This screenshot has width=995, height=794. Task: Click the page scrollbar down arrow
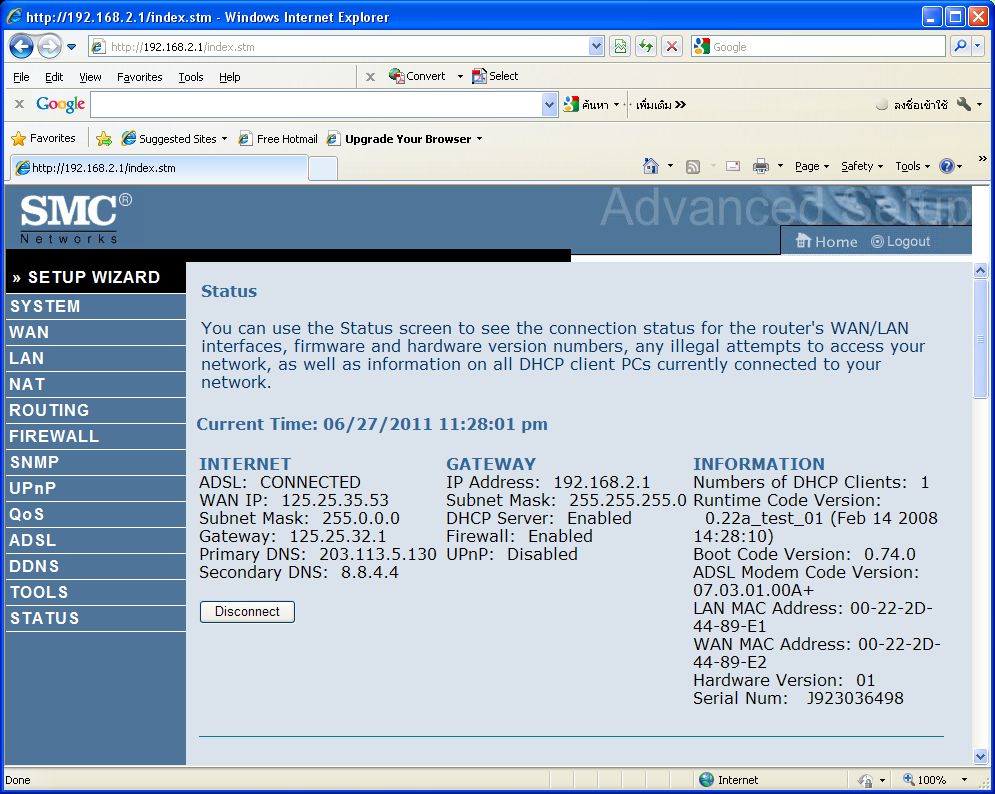(x=980, y=756)
